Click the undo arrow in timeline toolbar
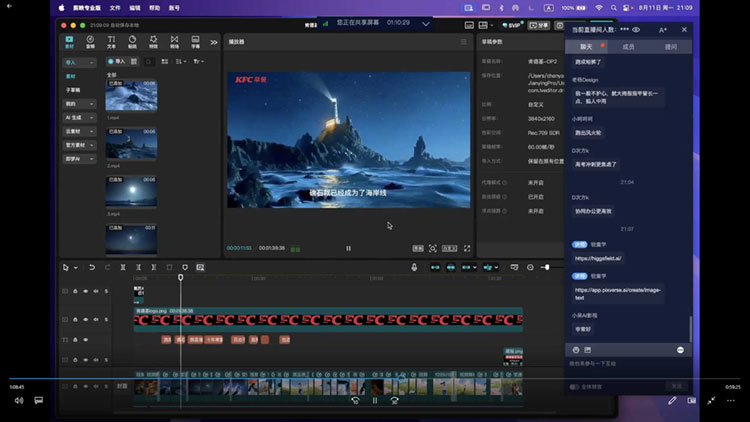This screenshot has width=750, height=422. pyautogui.click(x=92, y=267)
